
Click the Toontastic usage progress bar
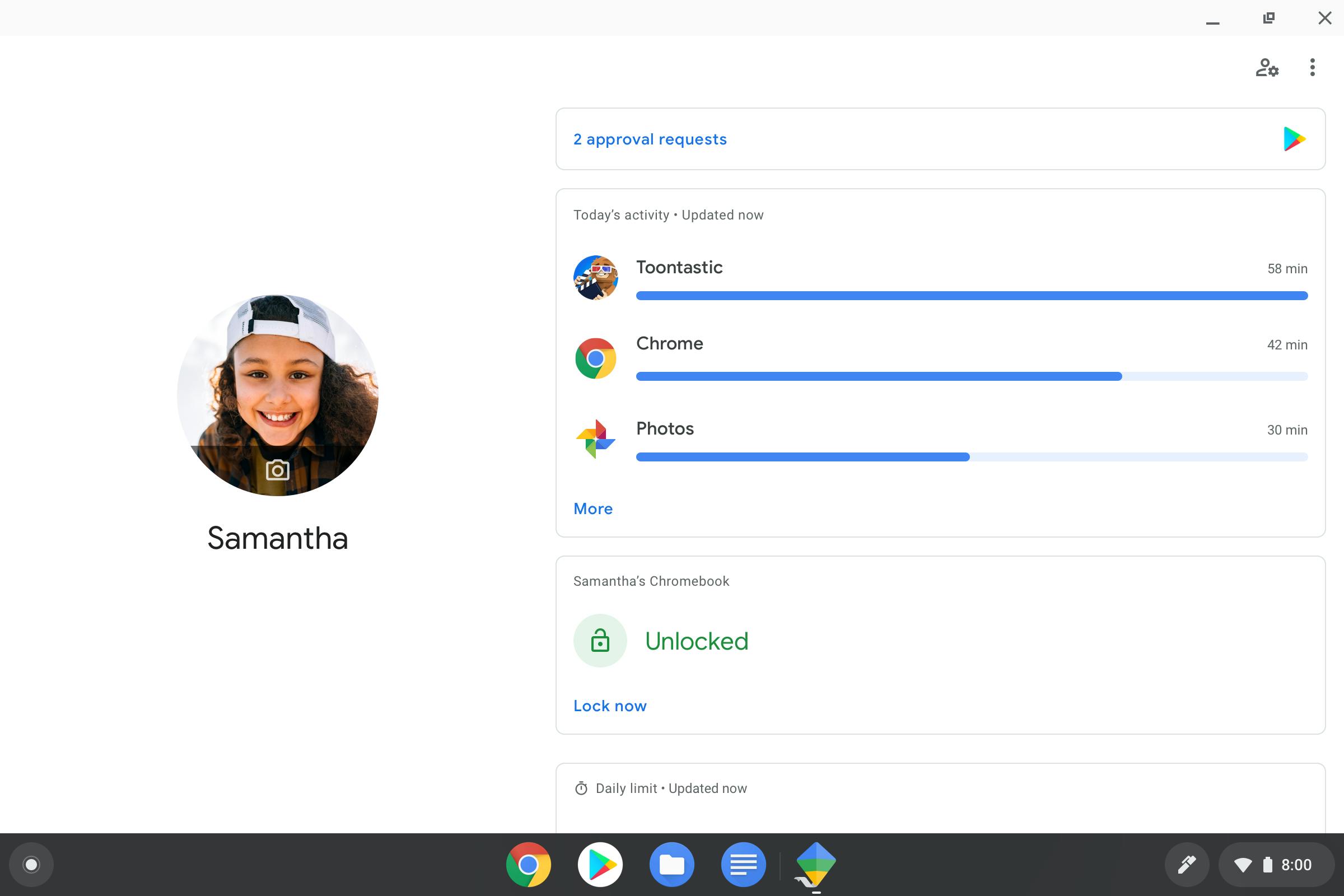click(972, 296)
